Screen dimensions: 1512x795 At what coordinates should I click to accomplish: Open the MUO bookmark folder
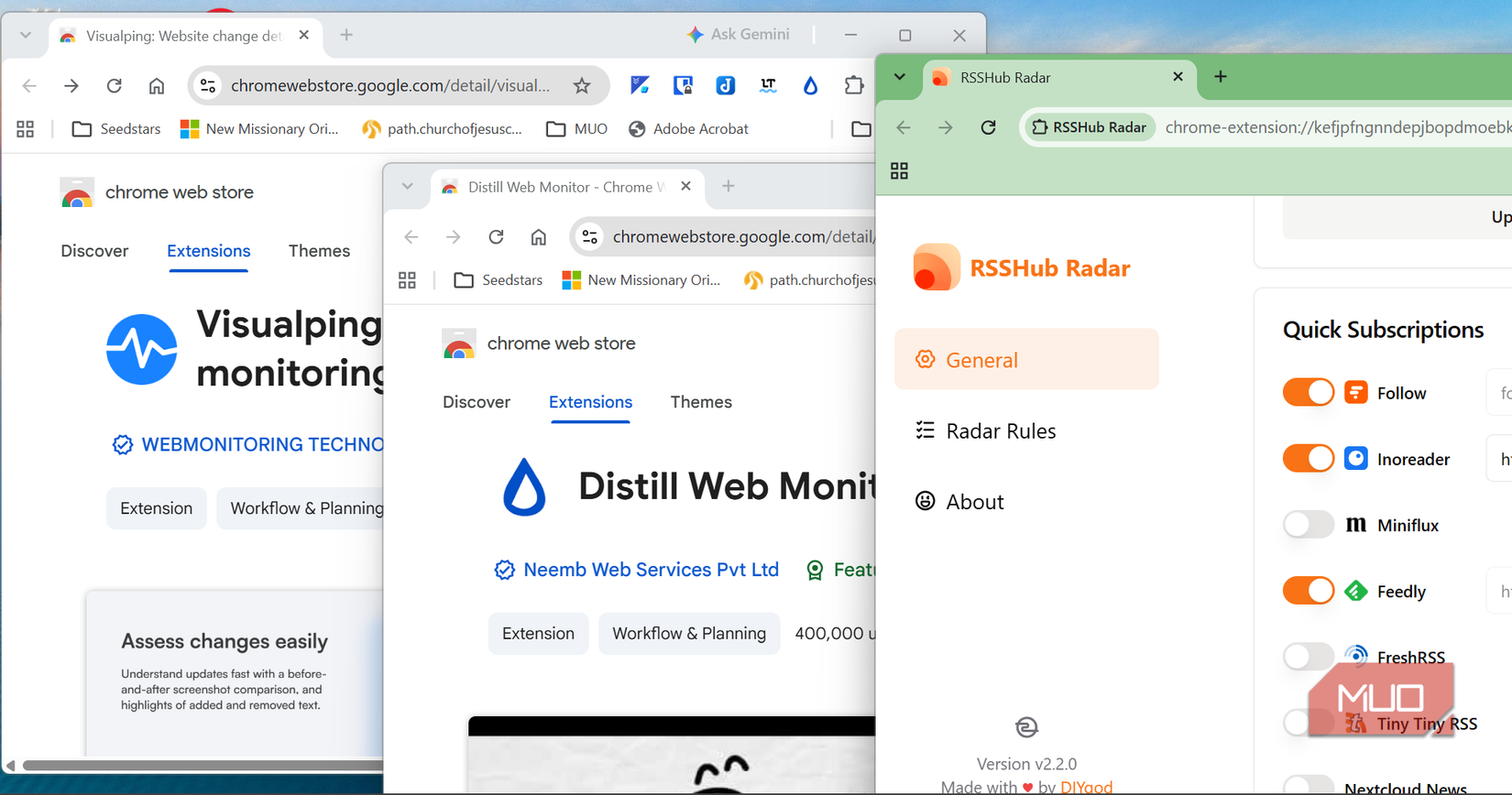pos(577,129)
